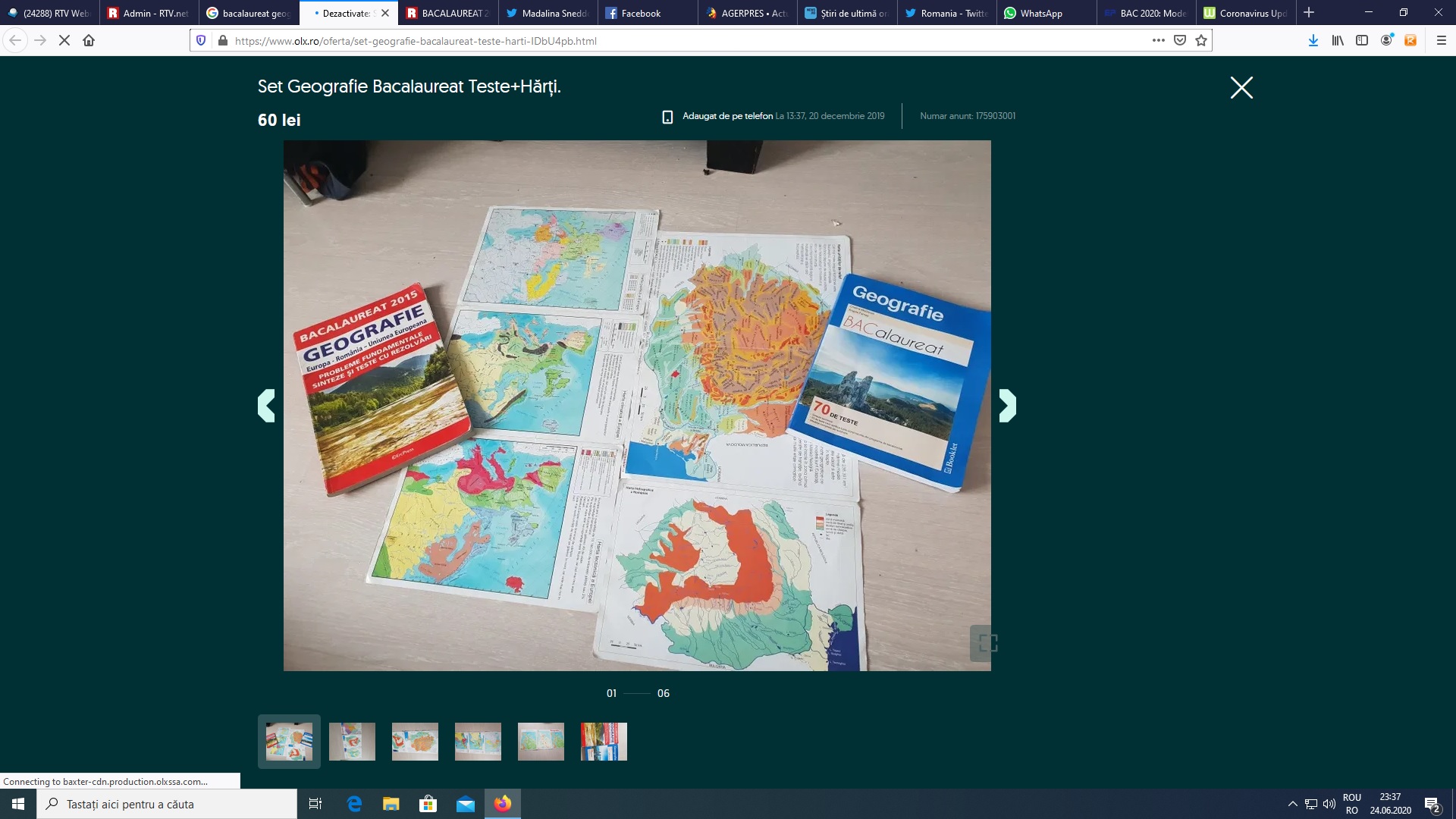Switch to BACALAUREAT tab
This screenshot has height=819, width=1456.
(448, 14)
